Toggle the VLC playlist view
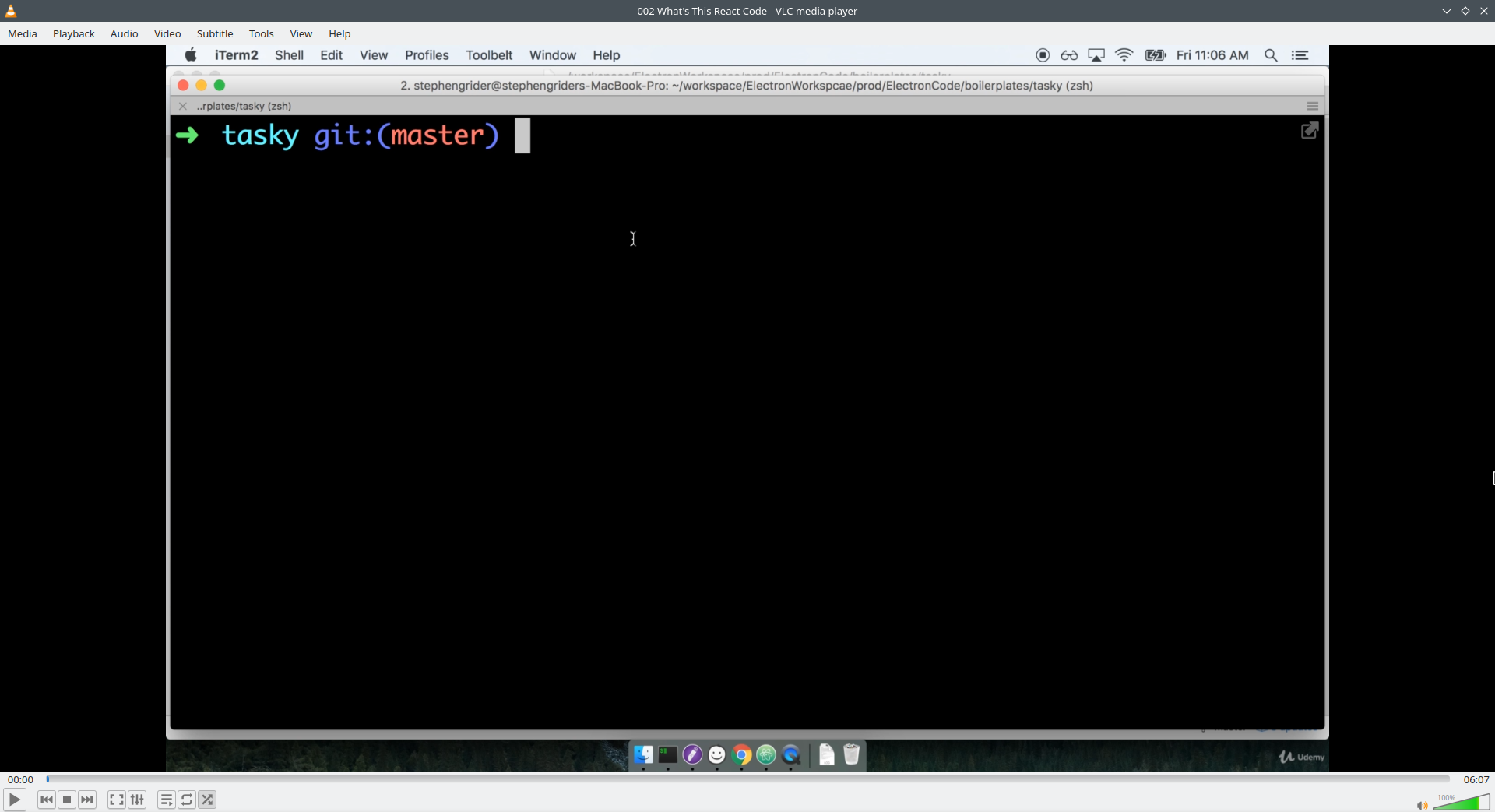 167,800
